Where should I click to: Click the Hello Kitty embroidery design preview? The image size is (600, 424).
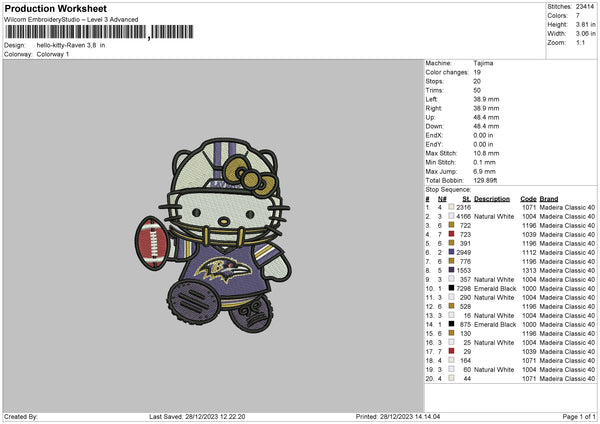point(214,236)
